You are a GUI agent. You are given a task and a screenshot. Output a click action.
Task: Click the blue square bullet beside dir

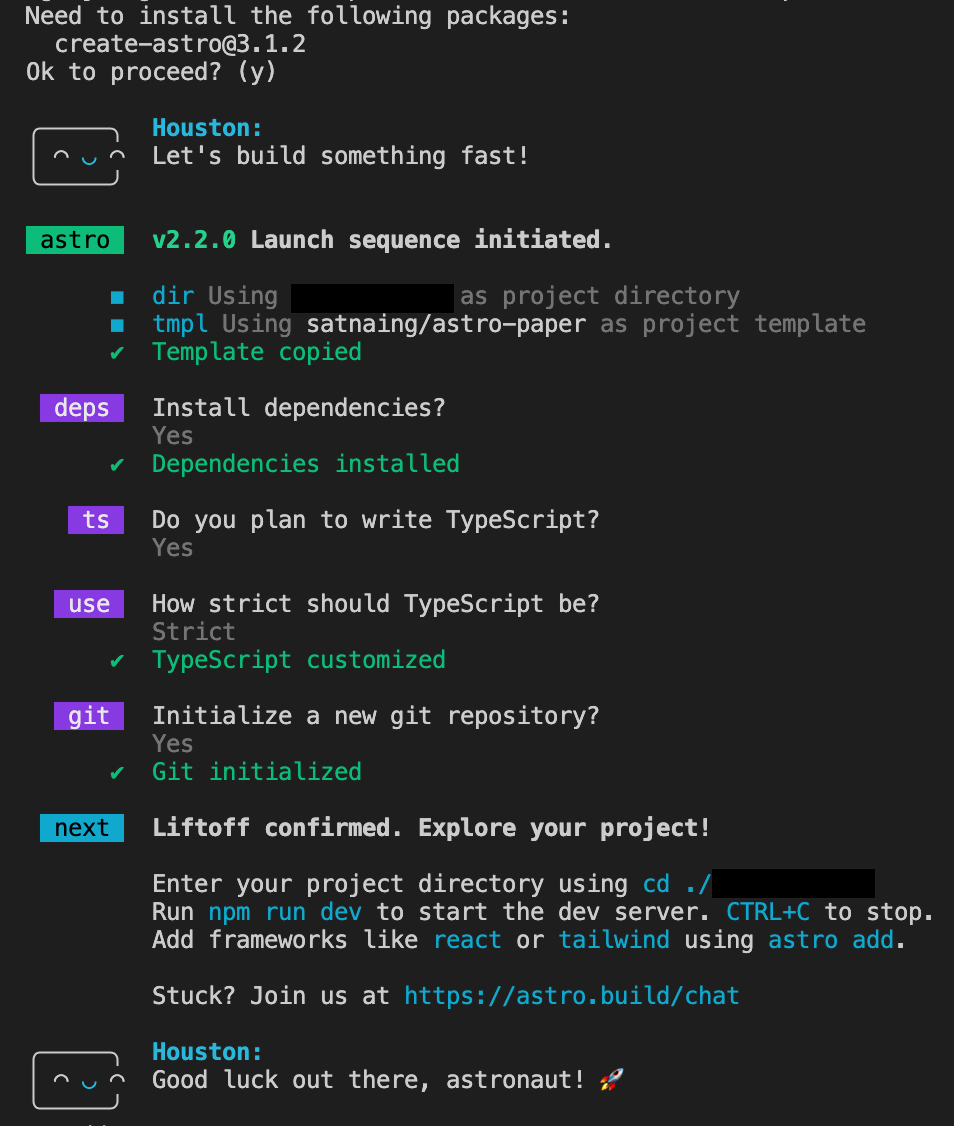[117, 296]
